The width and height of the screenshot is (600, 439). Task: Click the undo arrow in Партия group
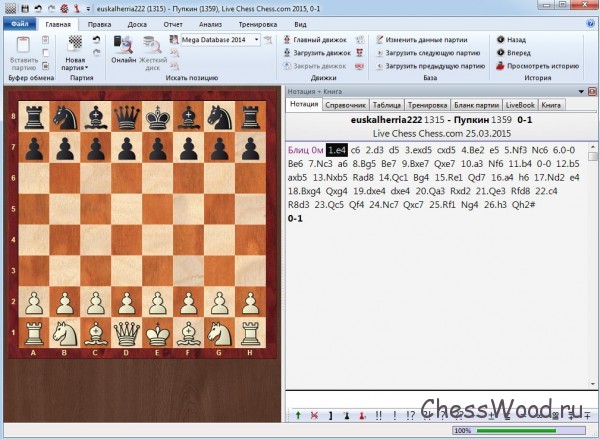(96, 39)
